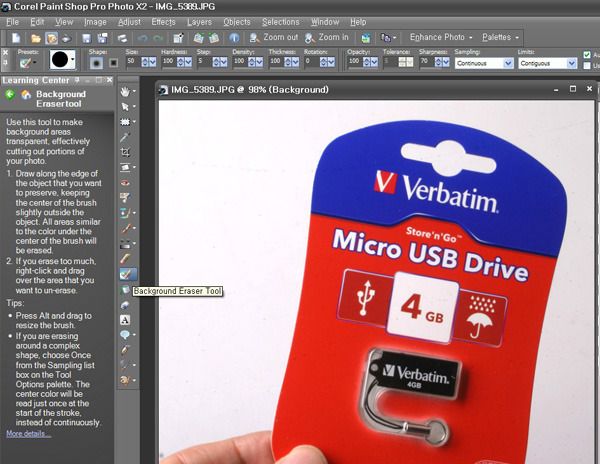Click the Redo arrow icon

pos(157,38)
